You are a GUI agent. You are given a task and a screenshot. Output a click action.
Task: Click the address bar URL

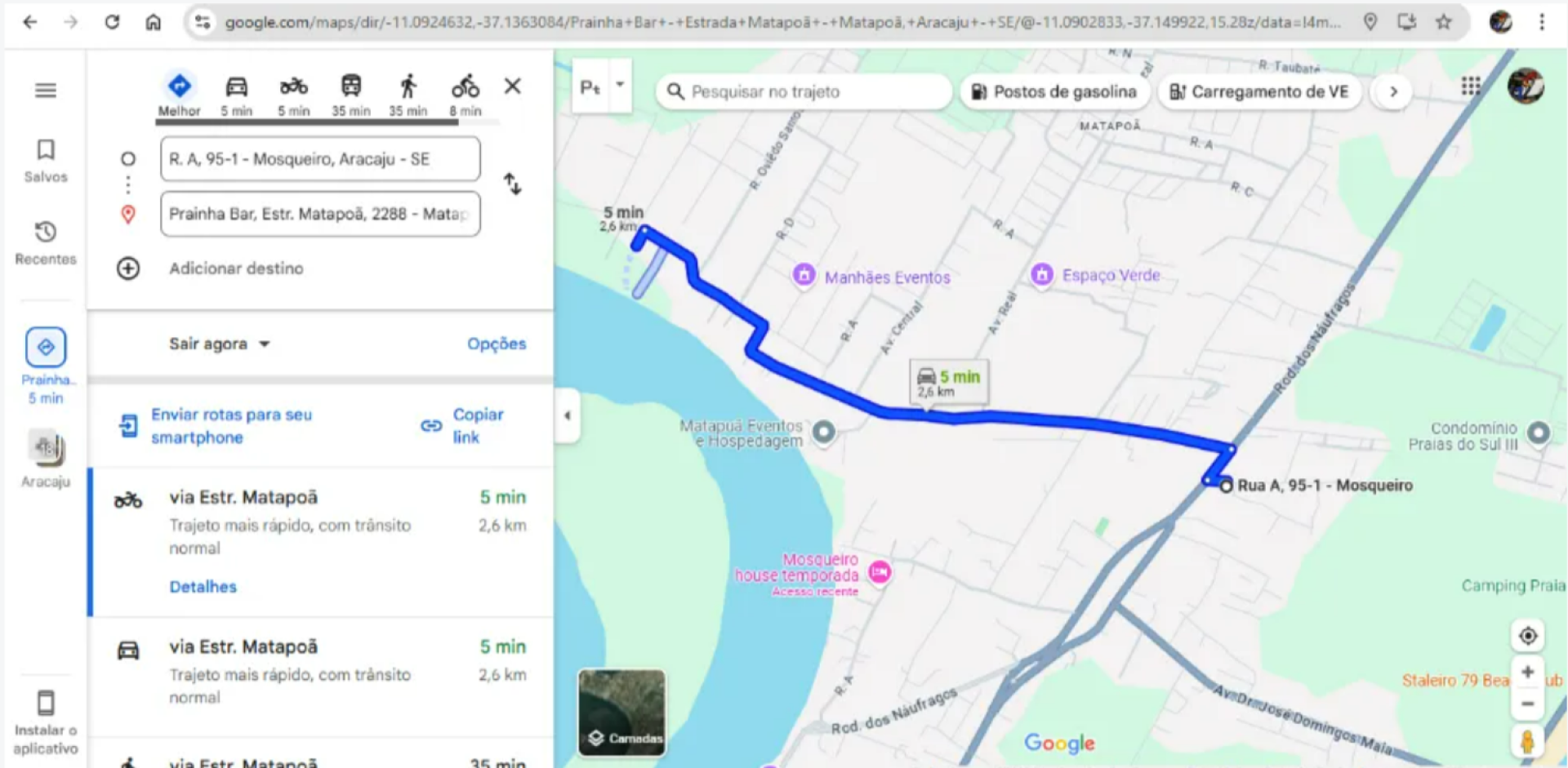pyautogui.click(x=782, y=22)
